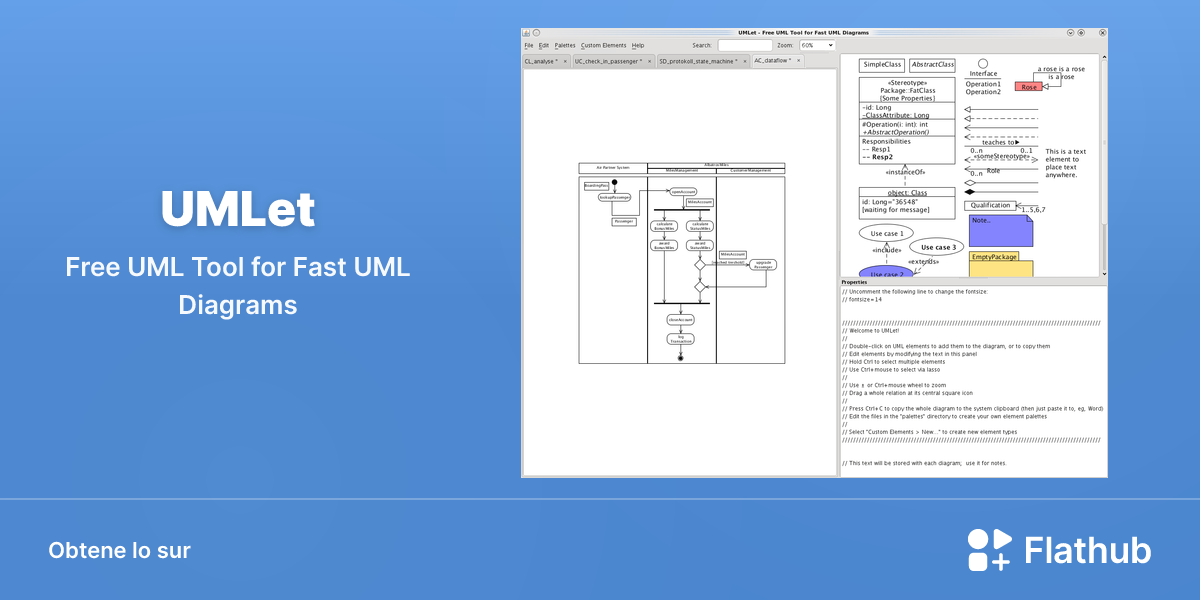Click the final state node in diagram
This screenshot has width=1200, height=600.
[680, 357]
